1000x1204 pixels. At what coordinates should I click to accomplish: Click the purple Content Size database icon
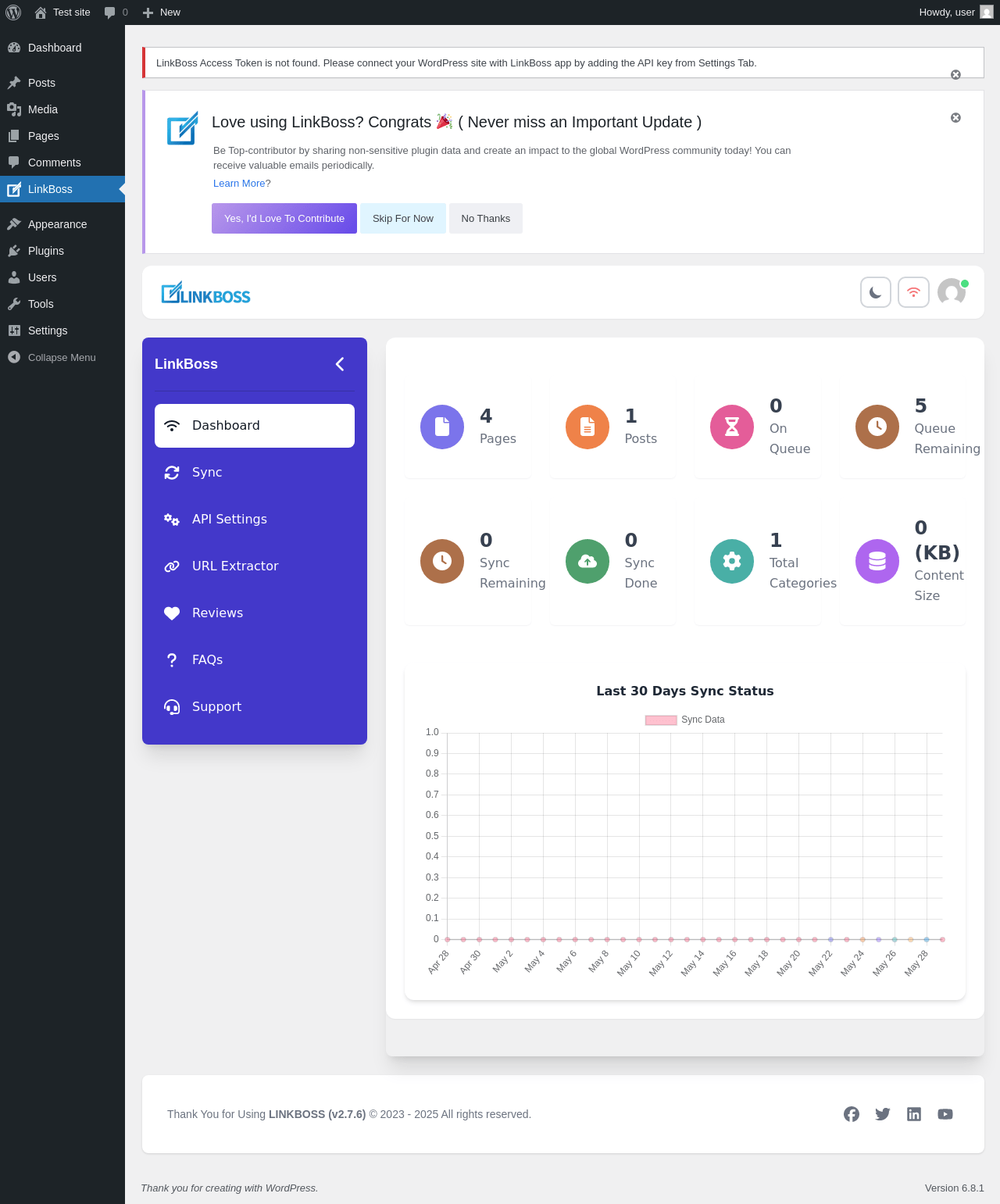[877, 561]
